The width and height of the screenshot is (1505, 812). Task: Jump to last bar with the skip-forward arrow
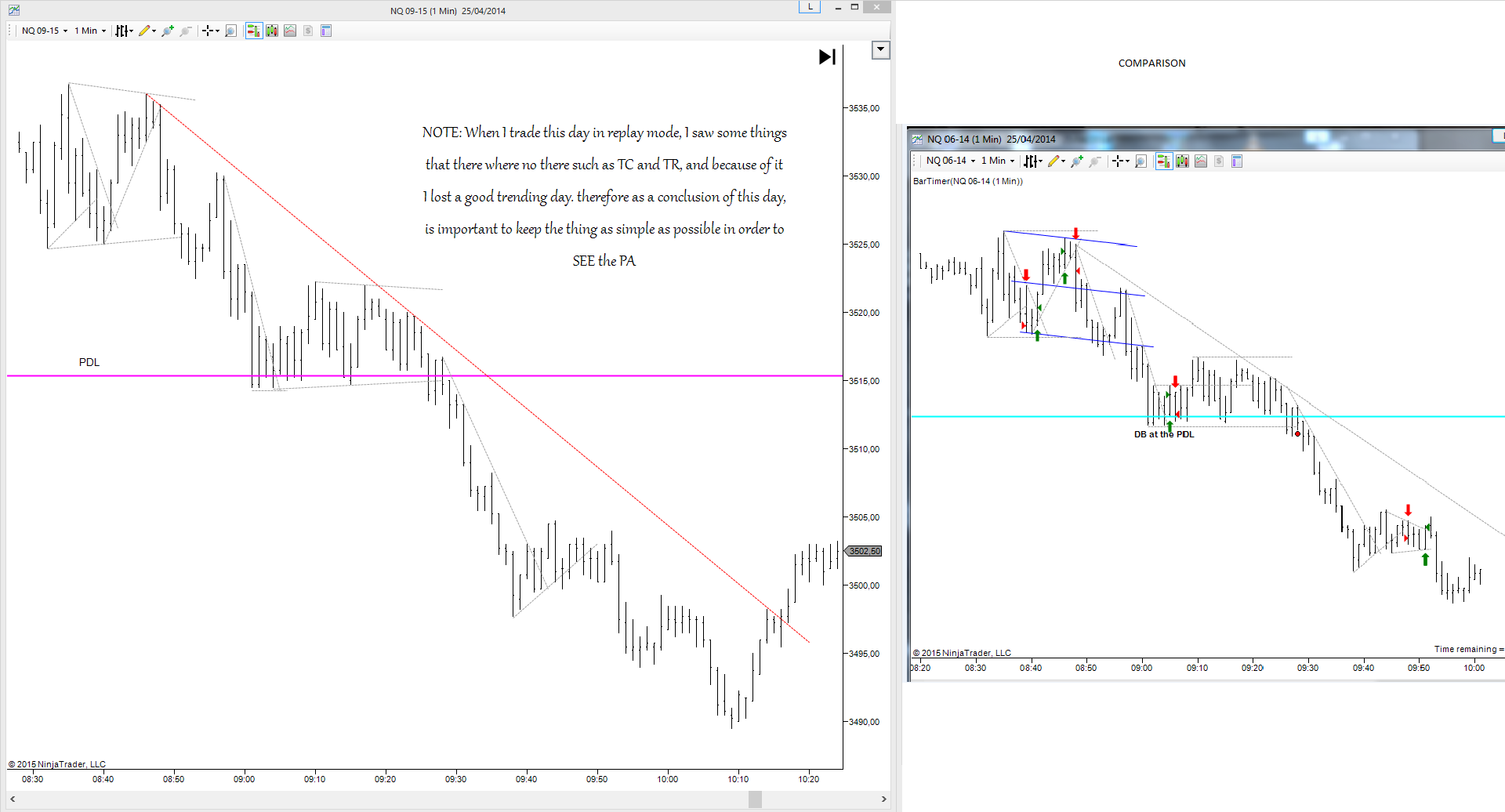click(x=827, y=56)
